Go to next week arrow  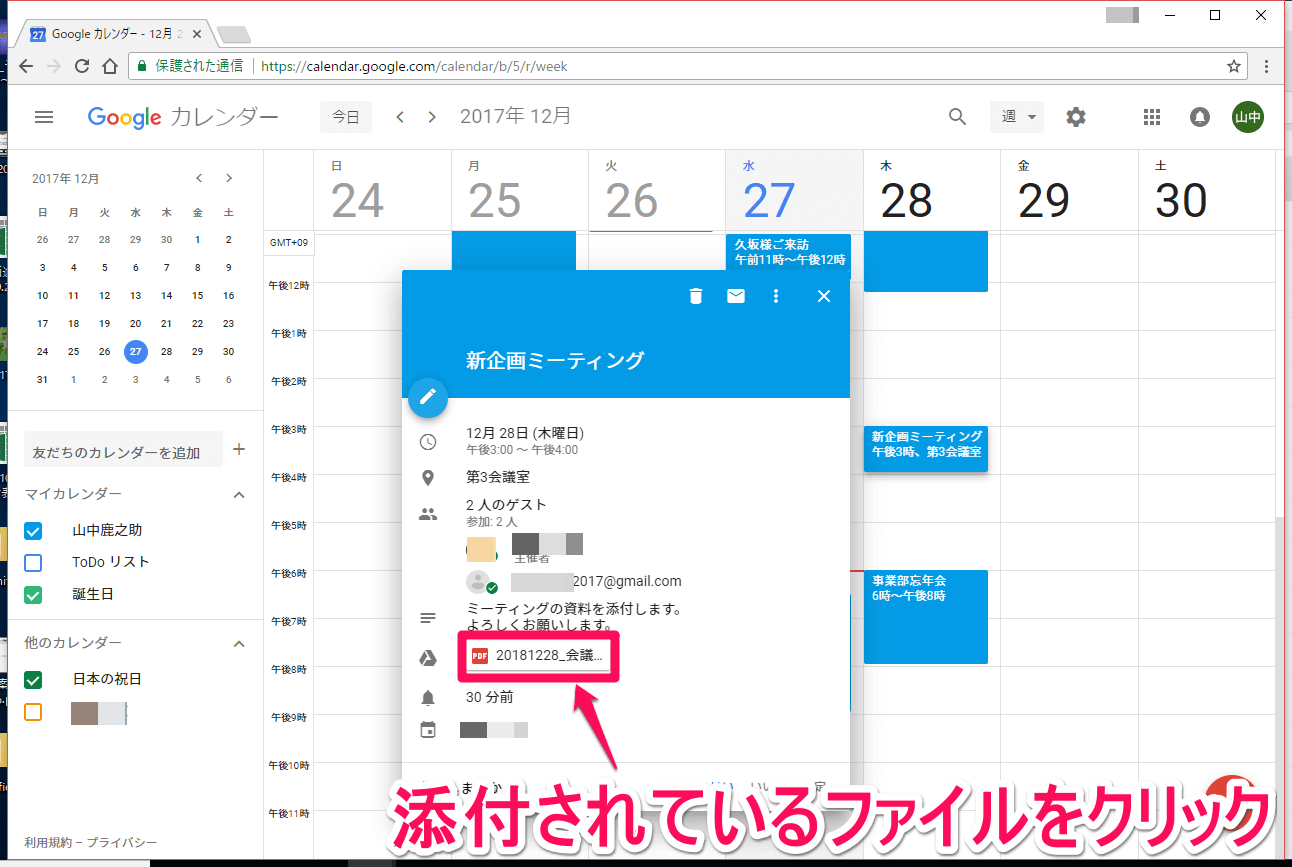(x=432, y=117)
